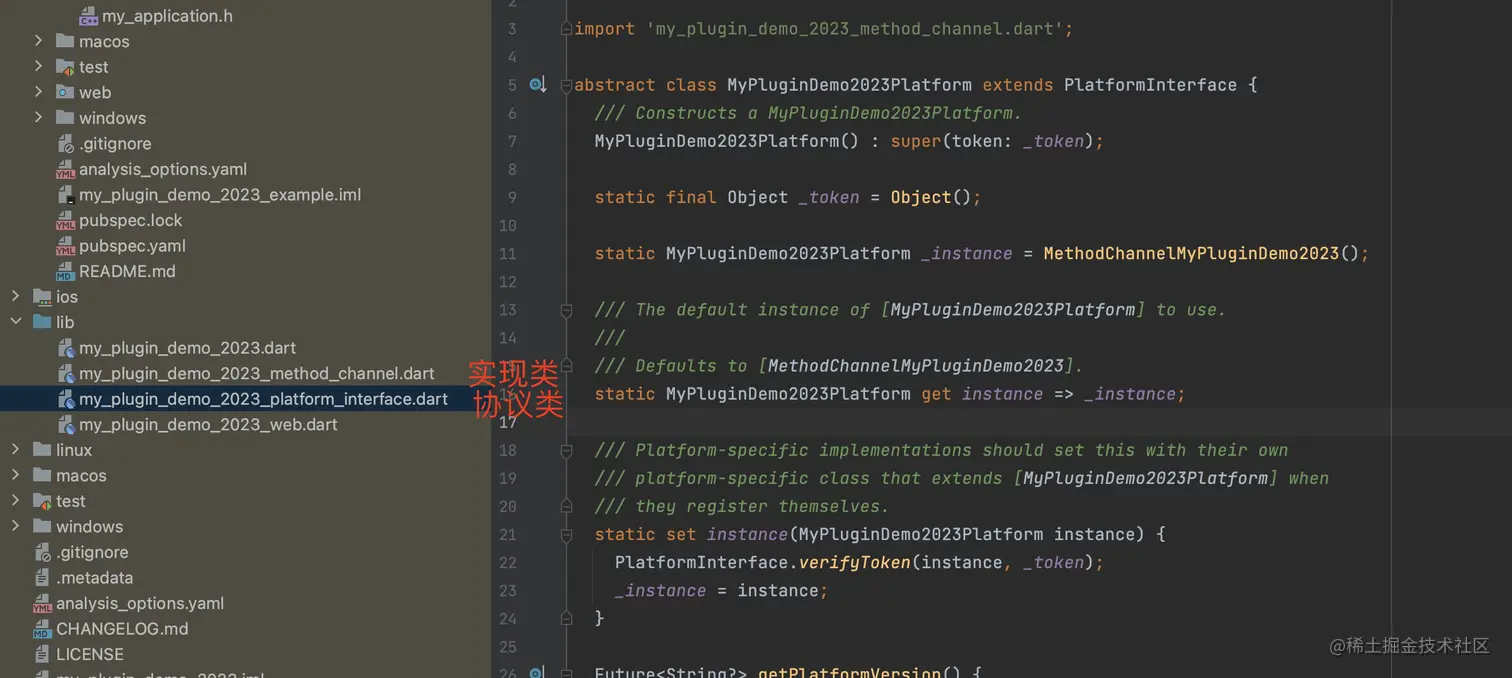The width and height of the screenshot is (1512, 678).
Task: Open the .metadata file
Action: [x=94, y=577]
